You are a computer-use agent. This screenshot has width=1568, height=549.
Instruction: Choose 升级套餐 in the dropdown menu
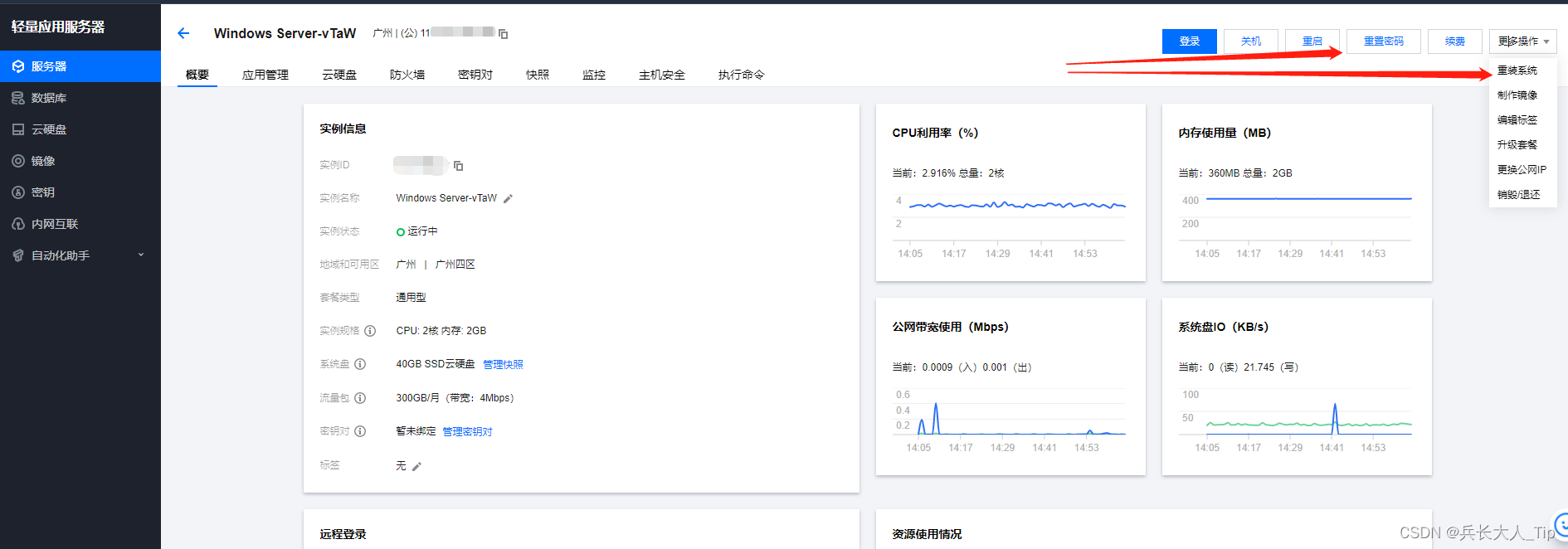[1517, 145]
